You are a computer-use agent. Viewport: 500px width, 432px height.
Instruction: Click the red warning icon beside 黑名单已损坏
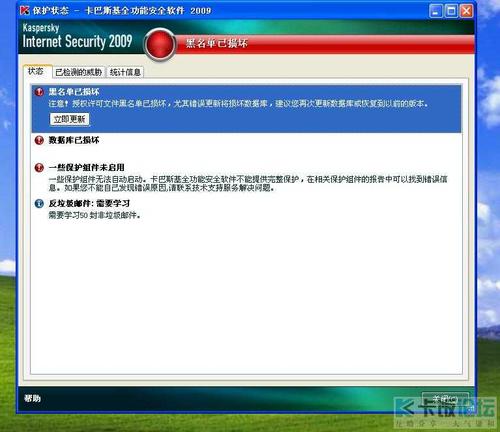[39, 92]
